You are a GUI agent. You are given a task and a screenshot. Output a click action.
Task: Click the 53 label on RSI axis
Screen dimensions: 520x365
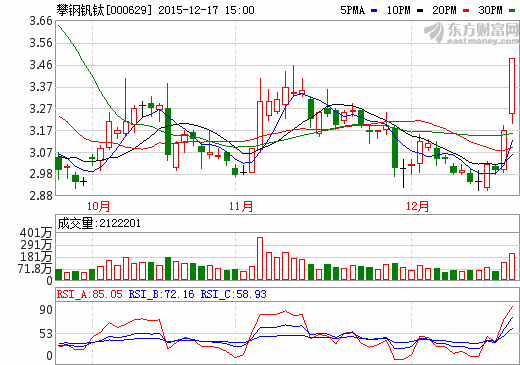coord(46,334)
